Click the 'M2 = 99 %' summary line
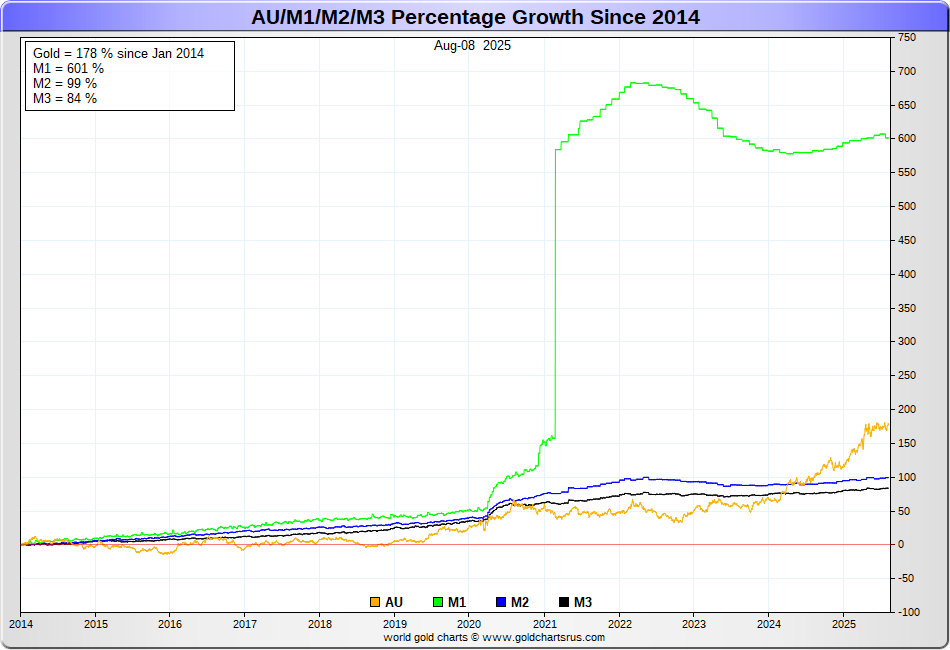Image resolution: width=950 pixels, height=650 pixels. tap(65, 84)
